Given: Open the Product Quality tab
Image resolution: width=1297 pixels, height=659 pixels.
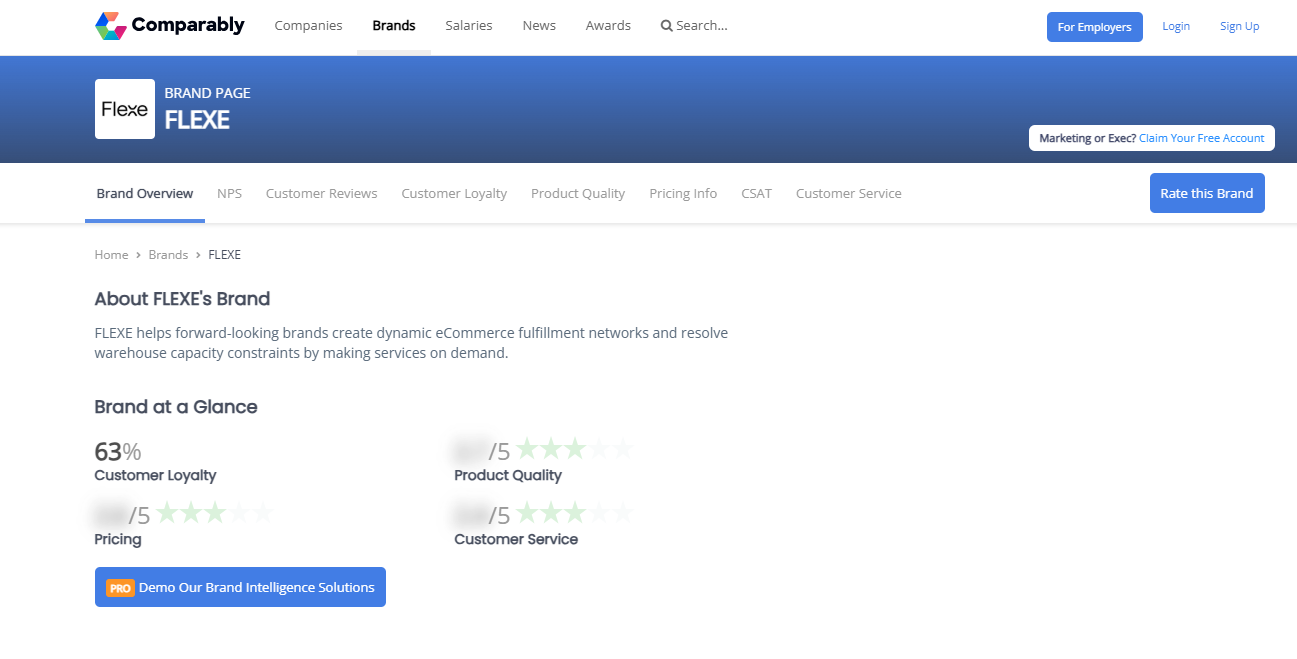Looking at the screenshot, I should pos(578,194).
